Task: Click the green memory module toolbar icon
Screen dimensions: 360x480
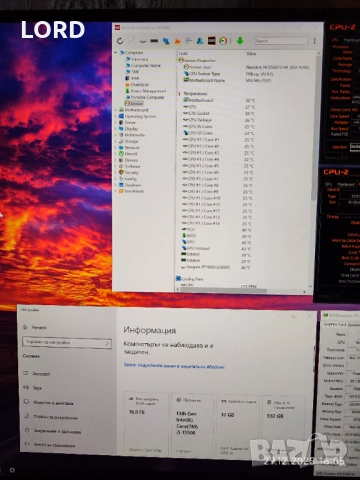Action: pyautogui.click(x=154, y=41)
